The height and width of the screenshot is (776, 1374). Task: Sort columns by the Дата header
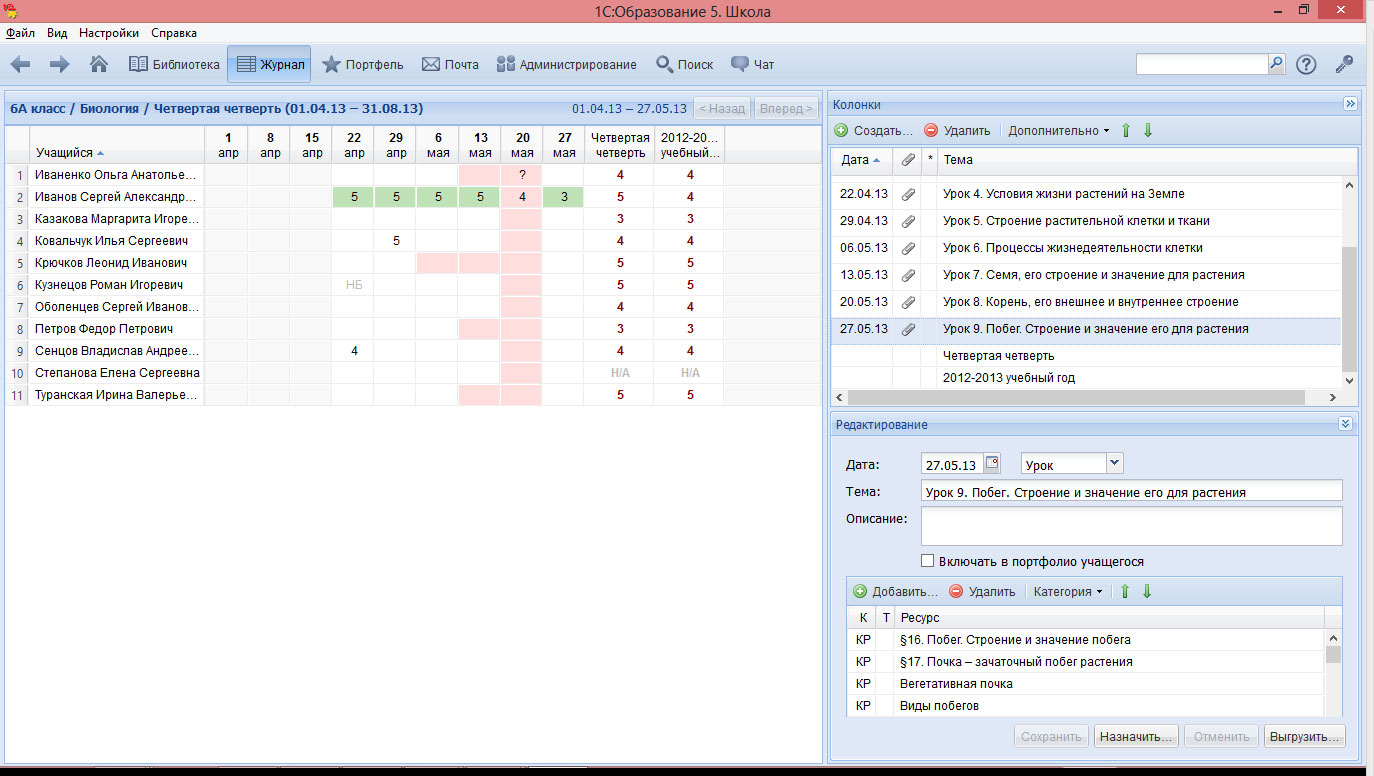pyautogui.click(x=861, y=159)
